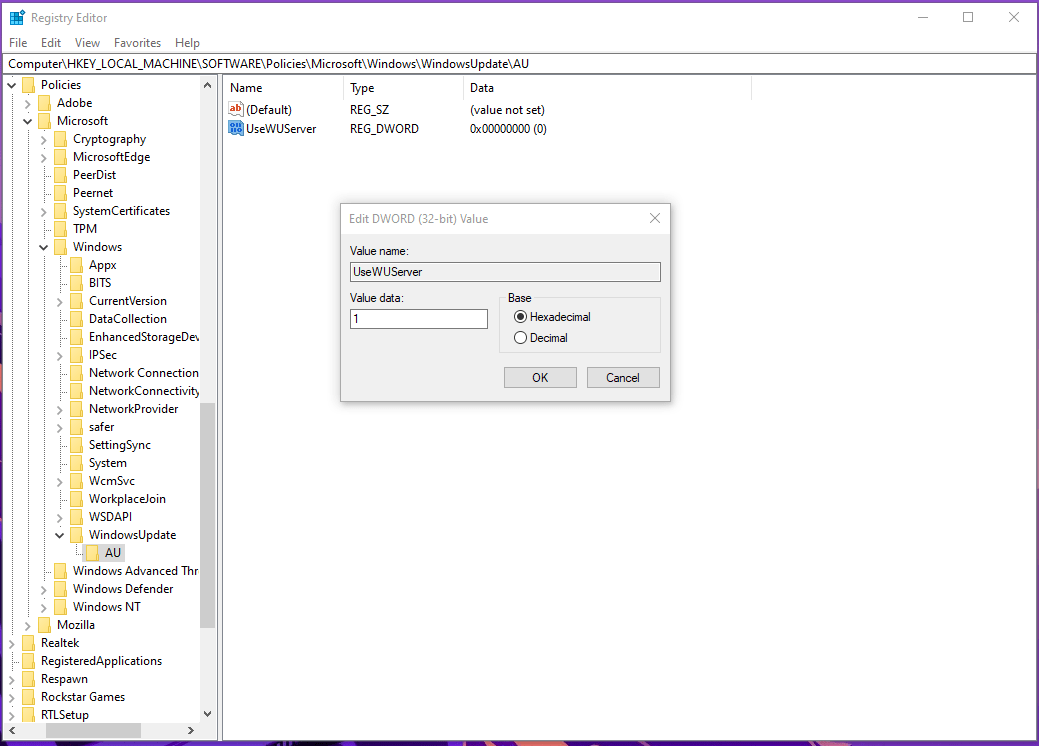The width and height of the screenshot is (1039, 746).
Task: Open the Edit menu
Action: pyautogui.click(x=51, y=42)
